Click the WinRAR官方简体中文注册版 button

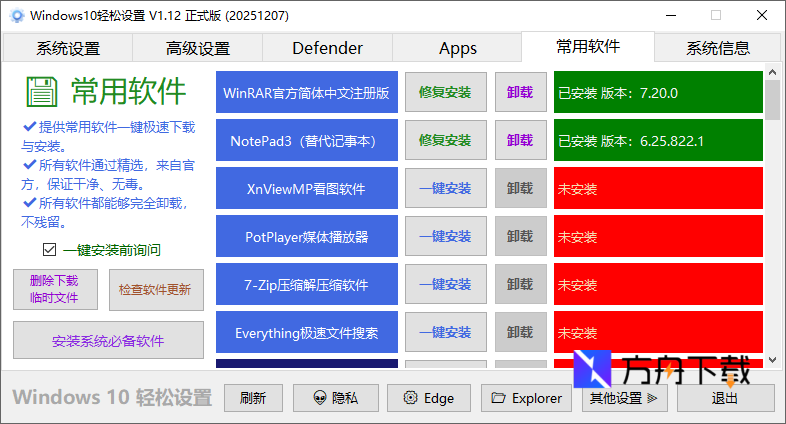click(307, 92)
